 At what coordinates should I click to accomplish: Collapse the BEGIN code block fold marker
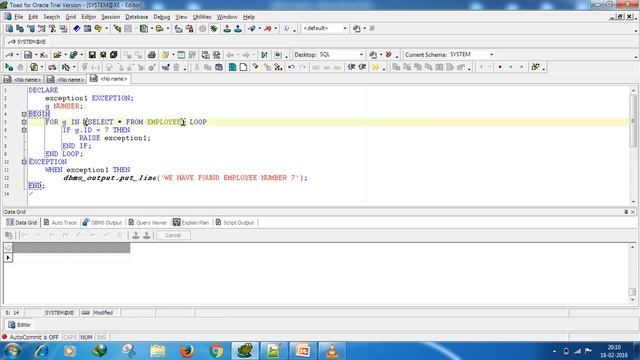(24, 114)
